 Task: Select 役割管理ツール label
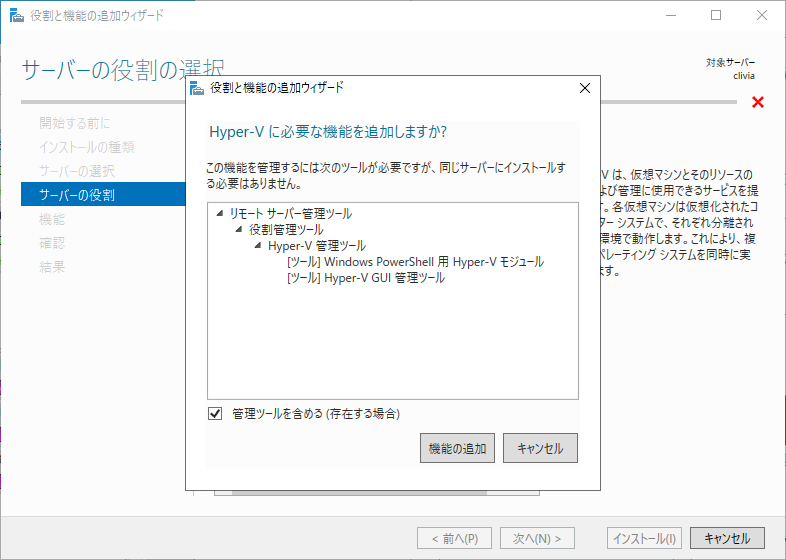click(286, 230)
